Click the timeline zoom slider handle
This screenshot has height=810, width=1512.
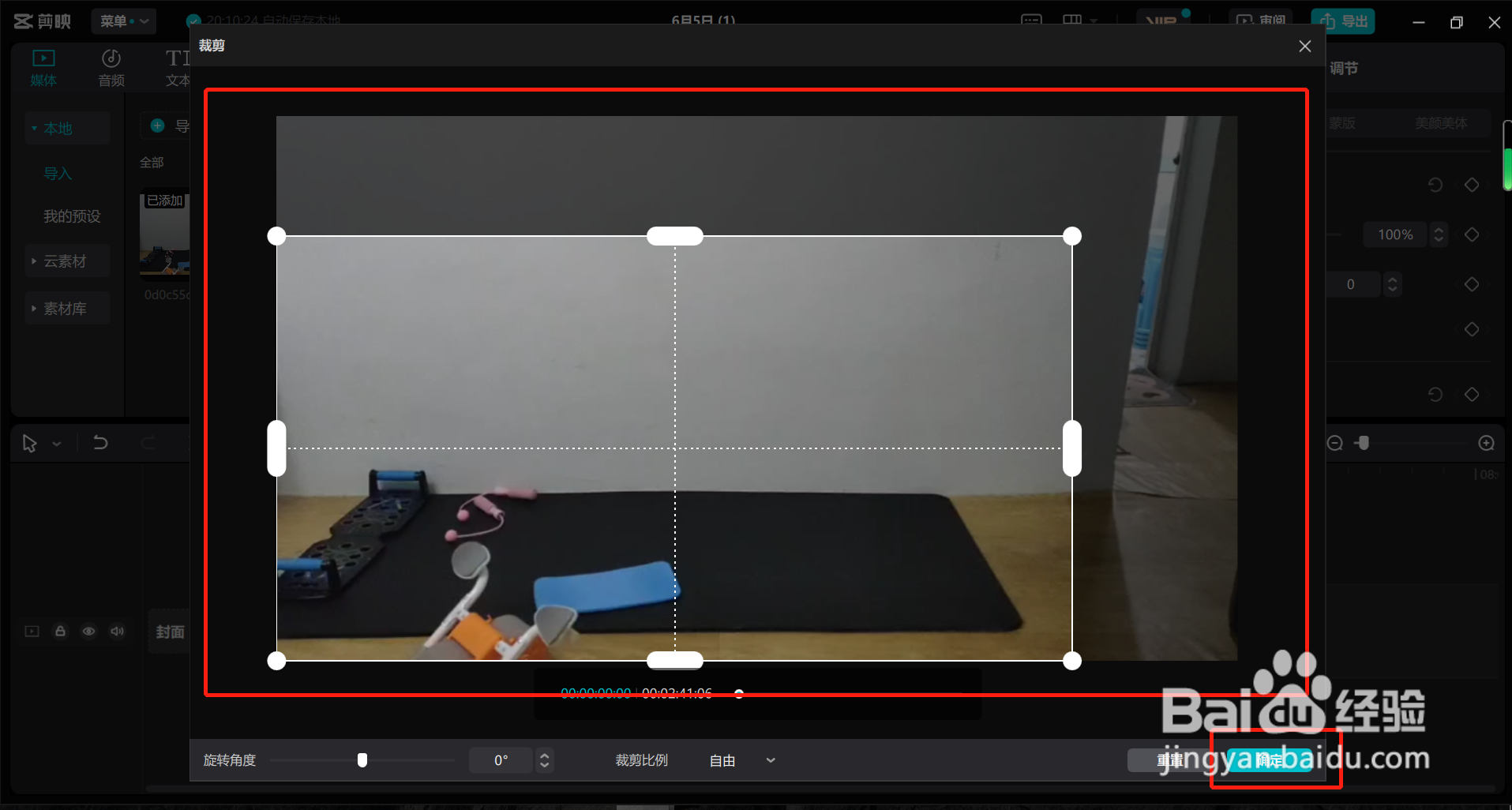coord(1362,443)
